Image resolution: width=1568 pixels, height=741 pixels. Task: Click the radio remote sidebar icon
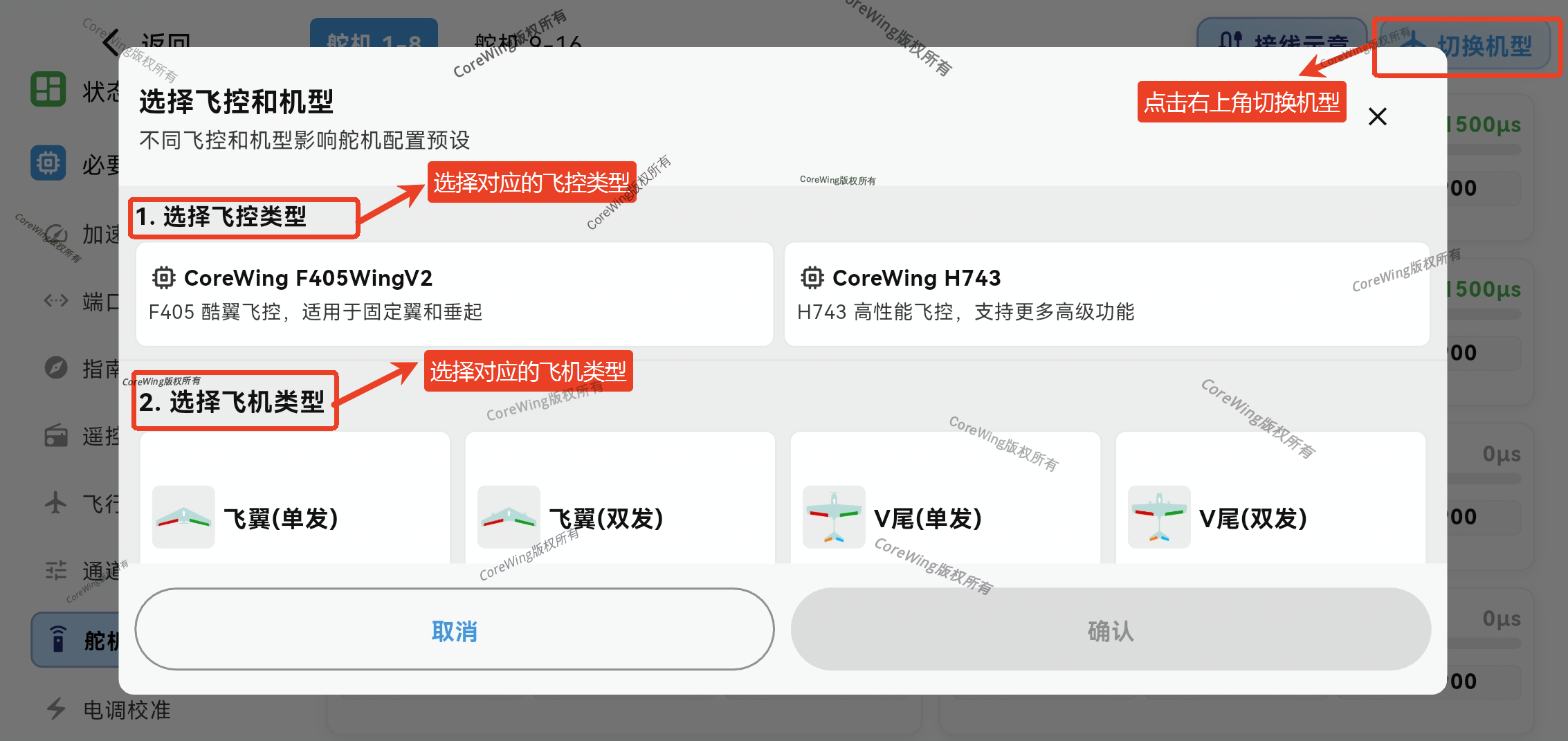click(55, 436)
